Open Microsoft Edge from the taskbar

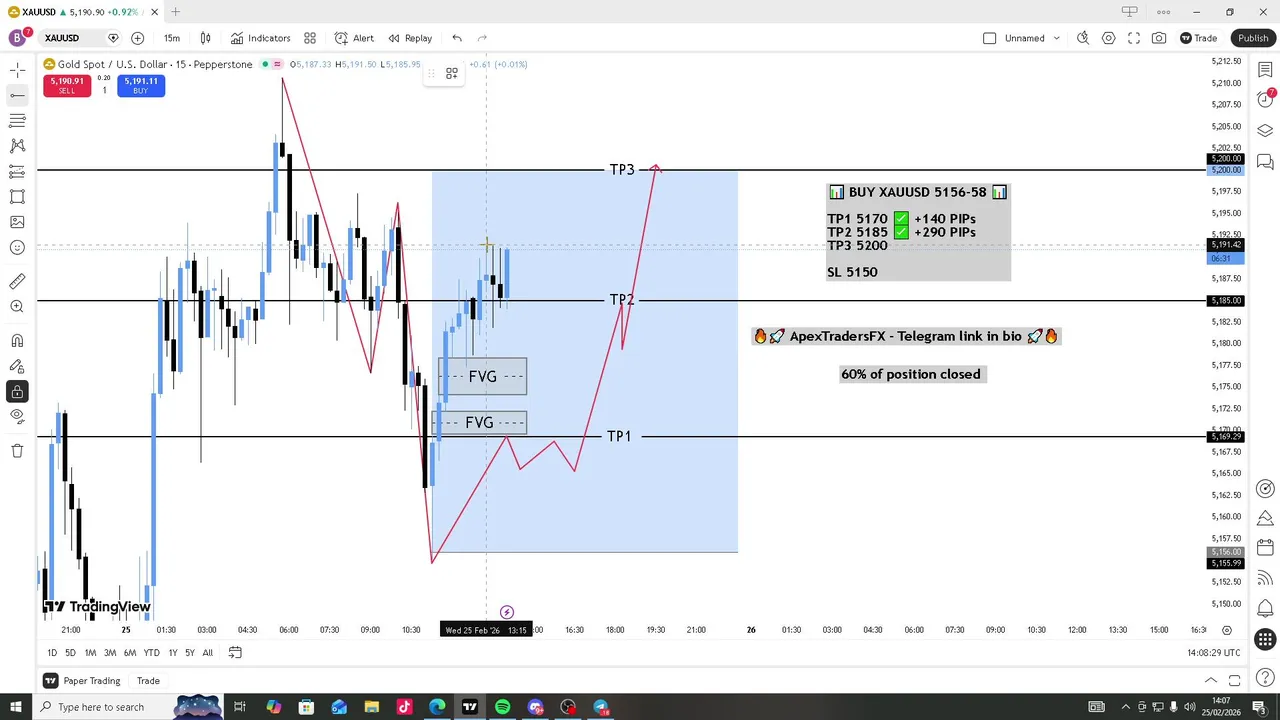pos(437,707)
